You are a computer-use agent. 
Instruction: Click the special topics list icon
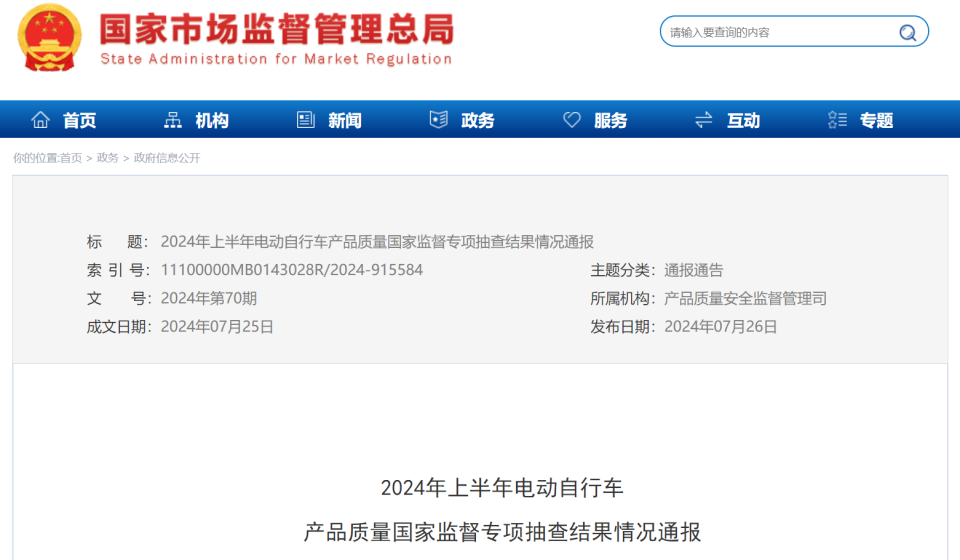point(837,120)
